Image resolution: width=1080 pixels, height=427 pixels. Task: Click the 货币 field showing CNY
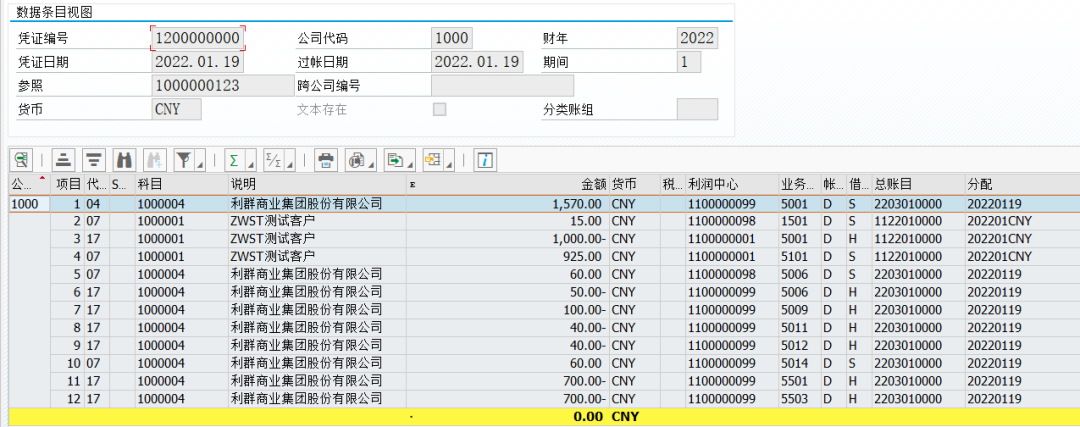(176, 109)
